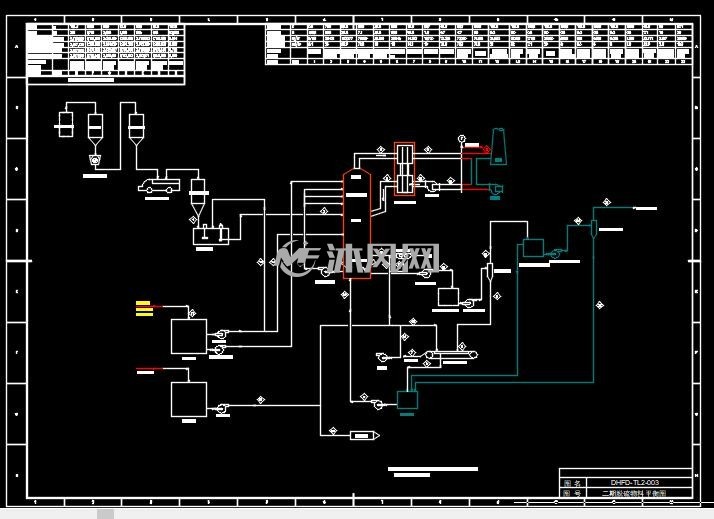714x519 pixels.
Task: Click the pump left of absorber bottom
Action: (x=326, y=272)
